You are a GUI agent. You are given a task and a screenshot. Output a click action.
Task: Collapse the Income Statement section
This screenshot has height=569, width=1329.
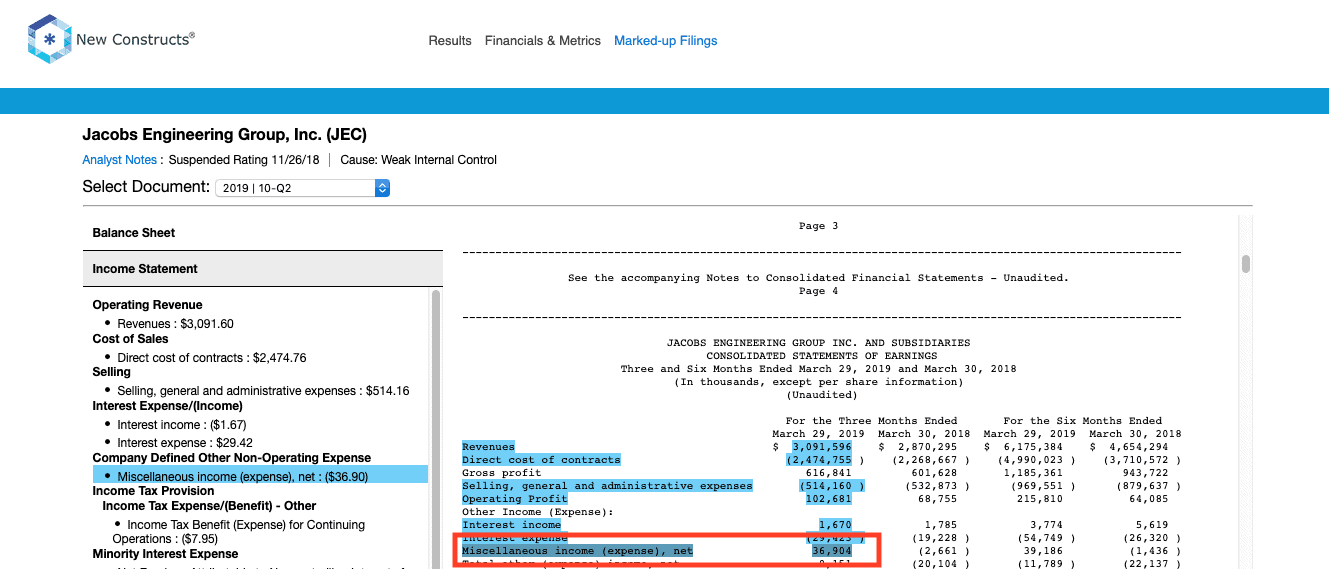pos(262,269)
